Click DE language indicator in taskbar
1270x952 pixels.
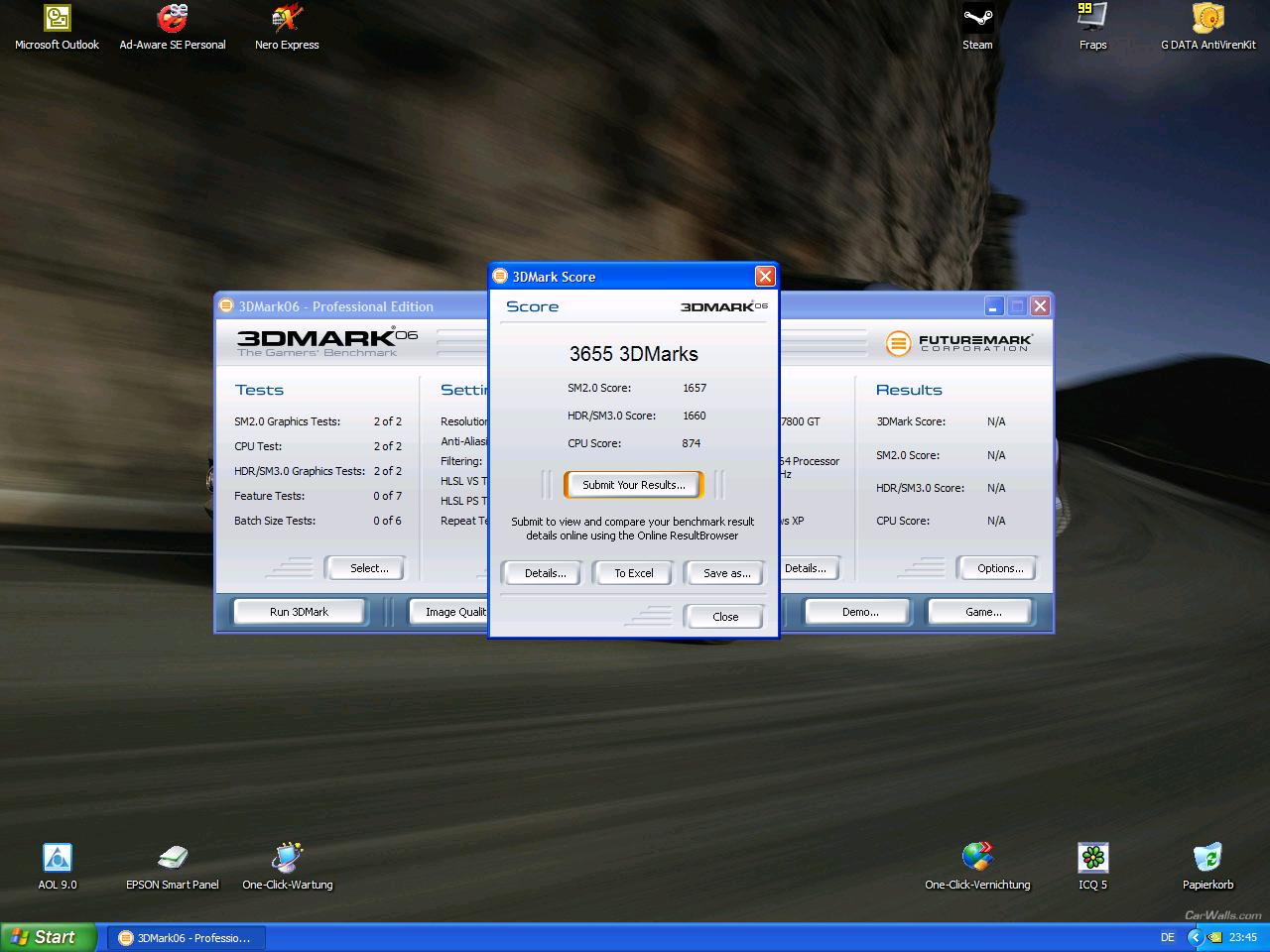tap(1168, 937)
